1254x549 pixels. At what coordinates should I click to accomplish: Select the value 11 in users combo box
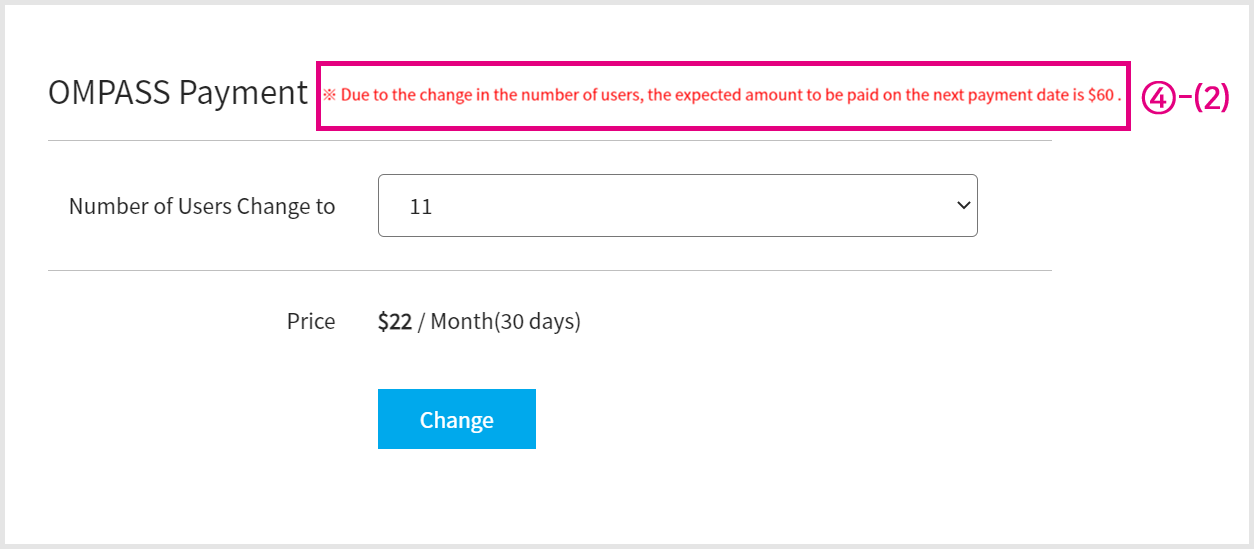pos(421,207)
